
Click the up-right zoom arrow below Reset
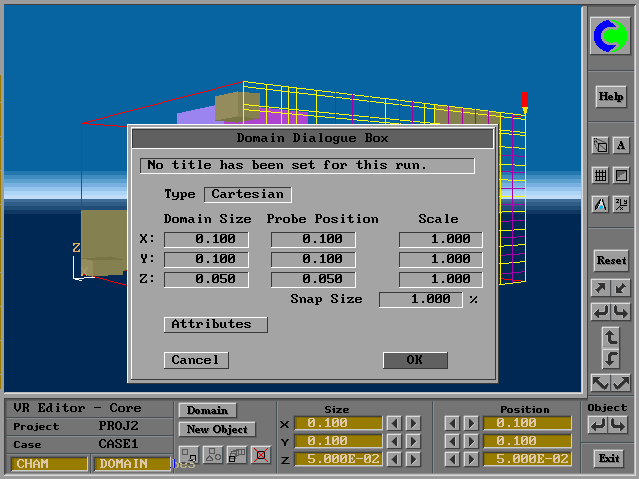600,289
